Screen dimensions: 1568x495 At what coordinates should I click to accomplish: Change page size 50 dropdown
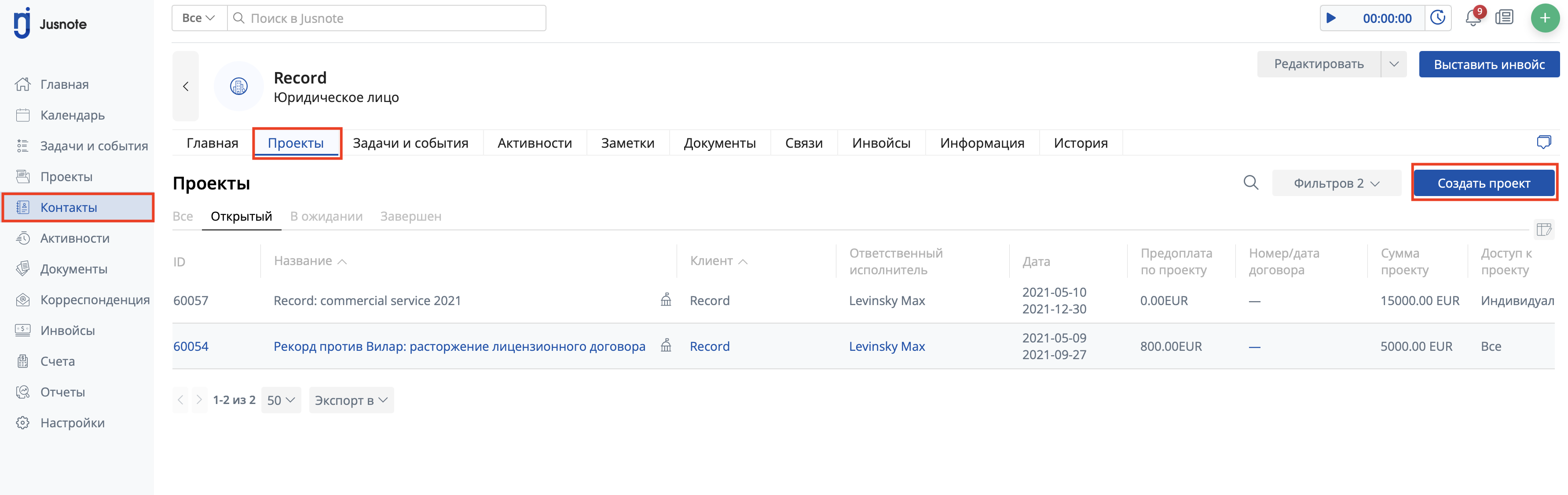pos(281,400)
